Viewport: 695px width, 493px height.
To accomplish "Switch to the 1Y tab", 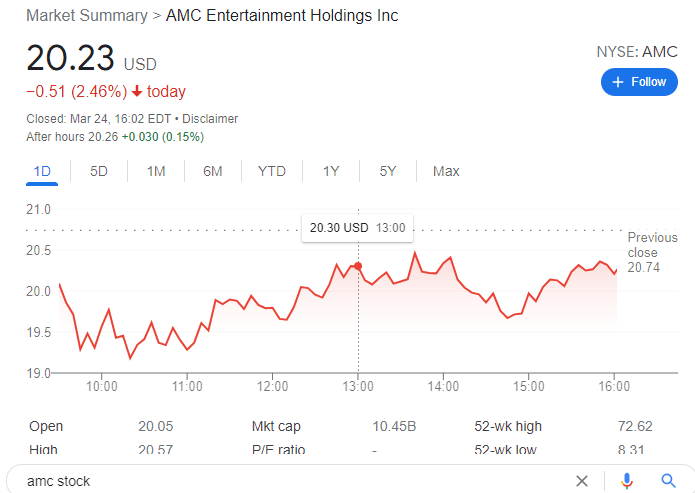I will tap(331, 171).
